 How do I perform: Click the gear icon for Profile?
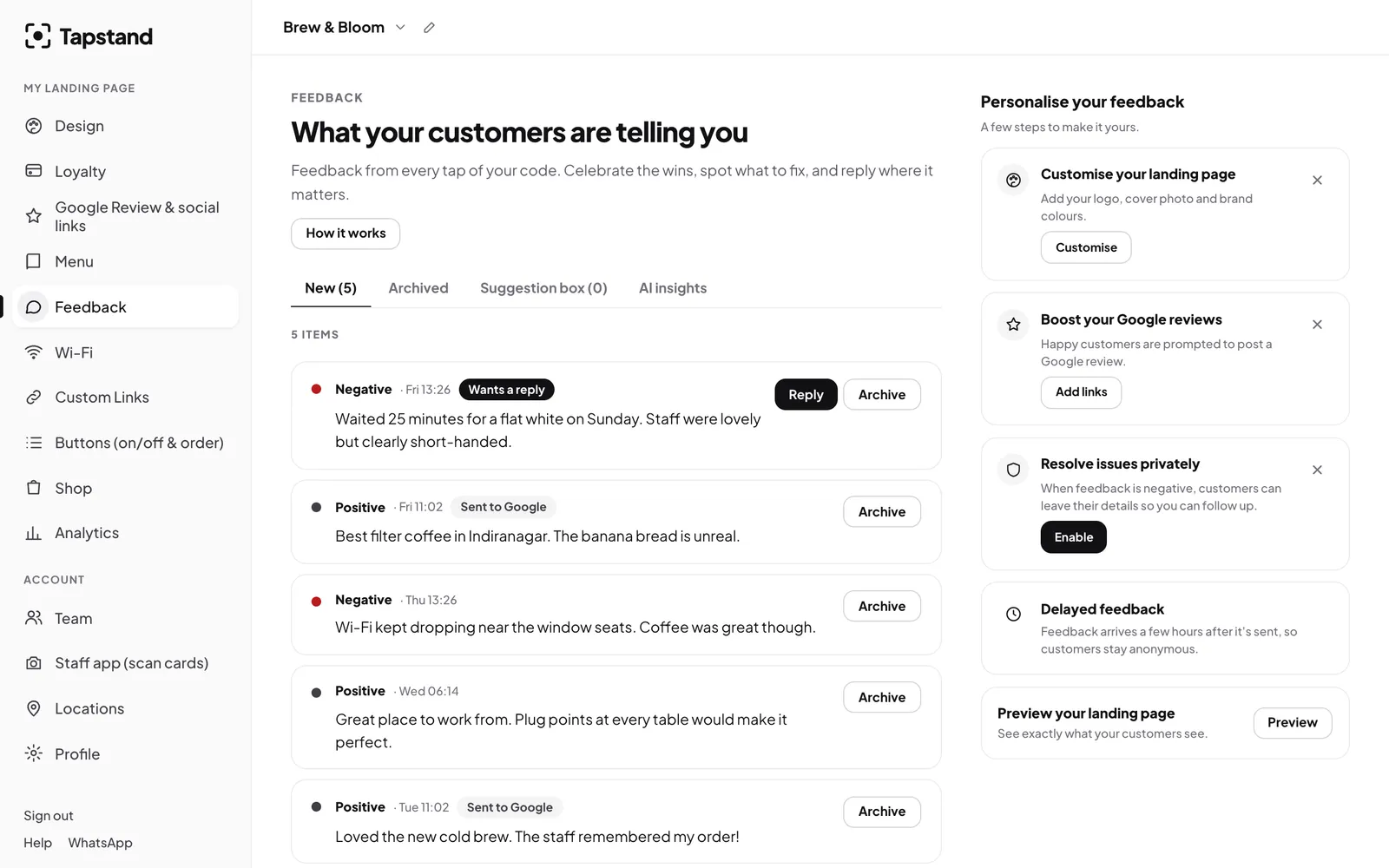tap(34, 753)
